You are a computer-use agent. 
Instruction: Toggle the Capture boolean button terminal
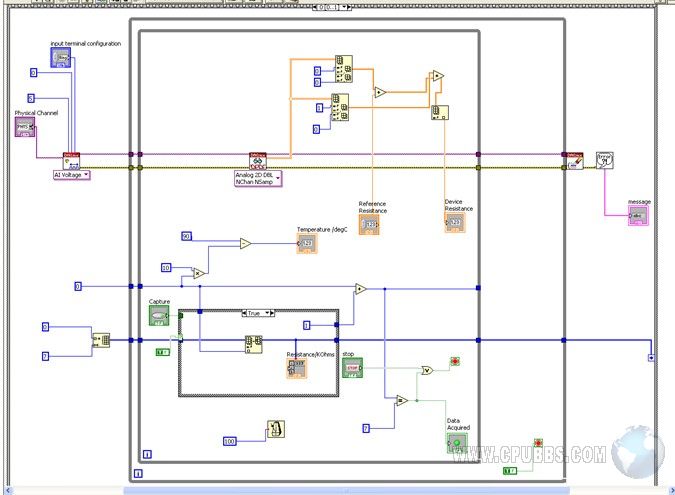point(159,316)
